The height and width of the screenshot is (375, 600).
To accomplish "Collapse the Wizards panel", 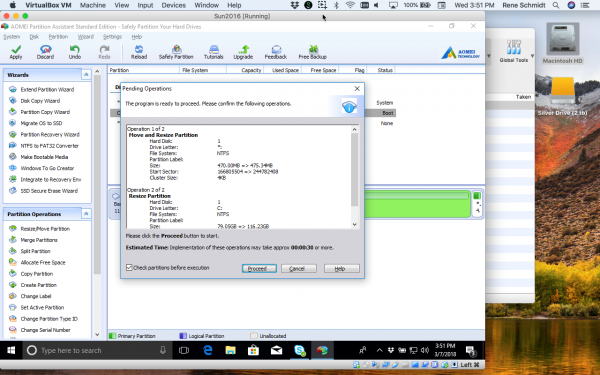I will click(x=86, y=75).
